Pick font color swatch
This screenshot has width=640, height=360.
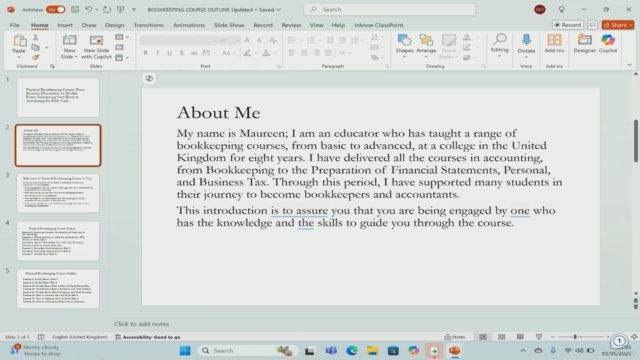[x=266, y=53]
